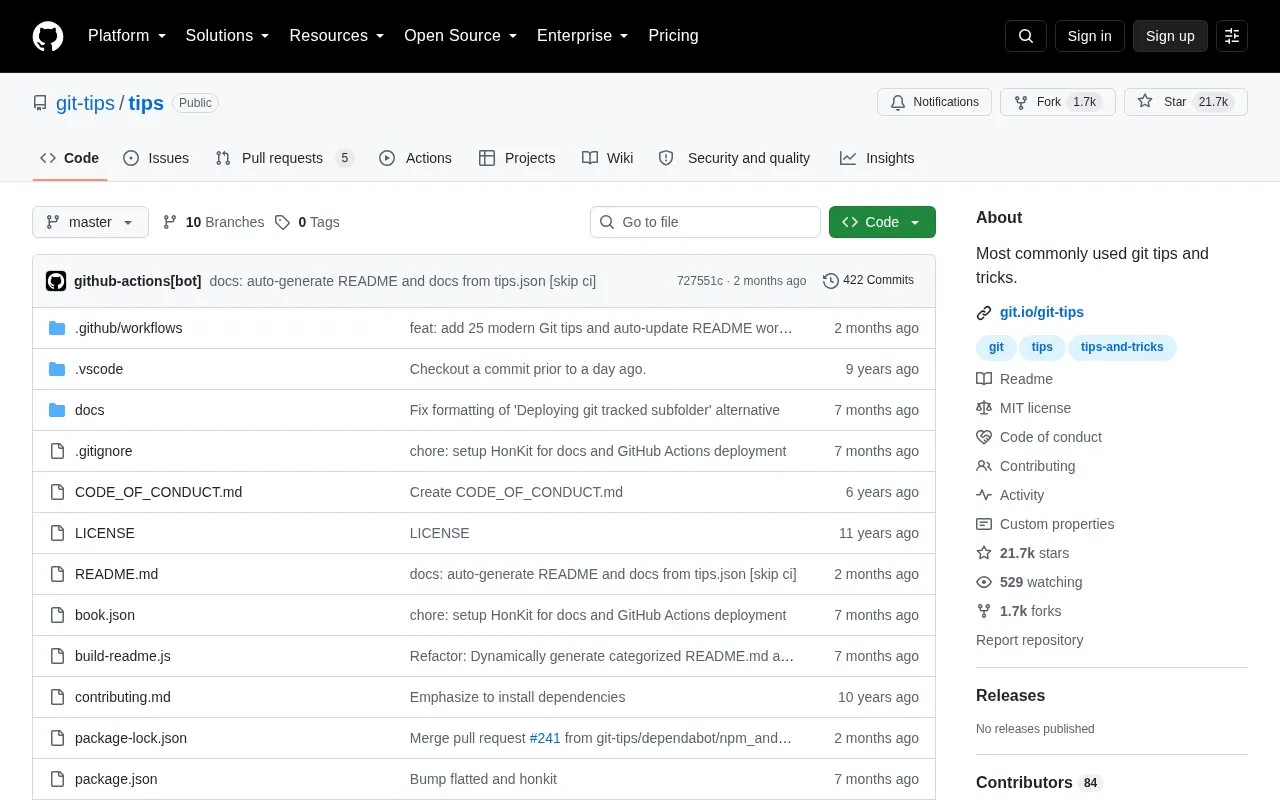Click the Sign in button
This screenshot has width=1280, height=800.
pos(1089,36)
